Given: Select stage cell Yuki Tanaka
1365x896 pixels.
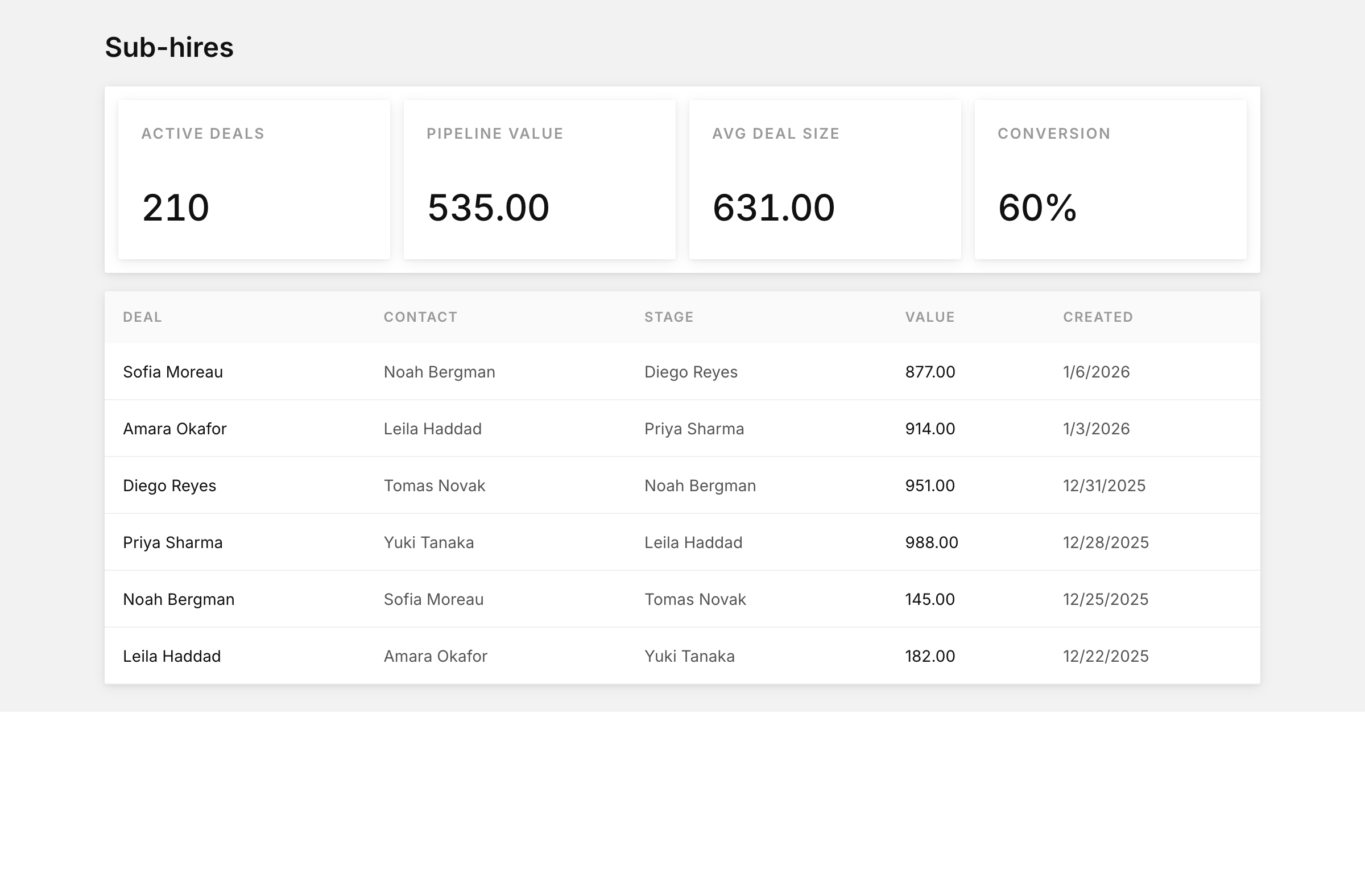Looking at the screenshot, I should [x=689, y=656].
